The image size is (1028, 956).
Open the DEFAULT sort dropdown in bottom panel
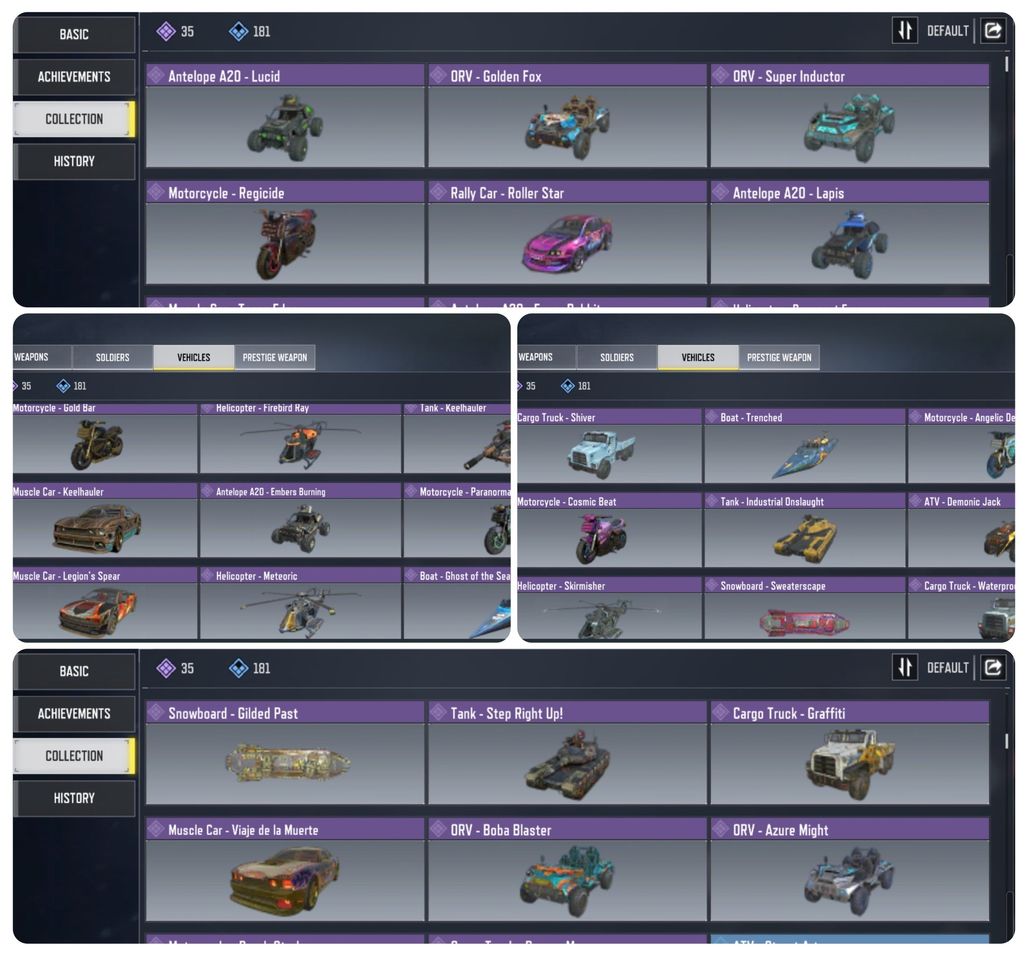(947, 667)
